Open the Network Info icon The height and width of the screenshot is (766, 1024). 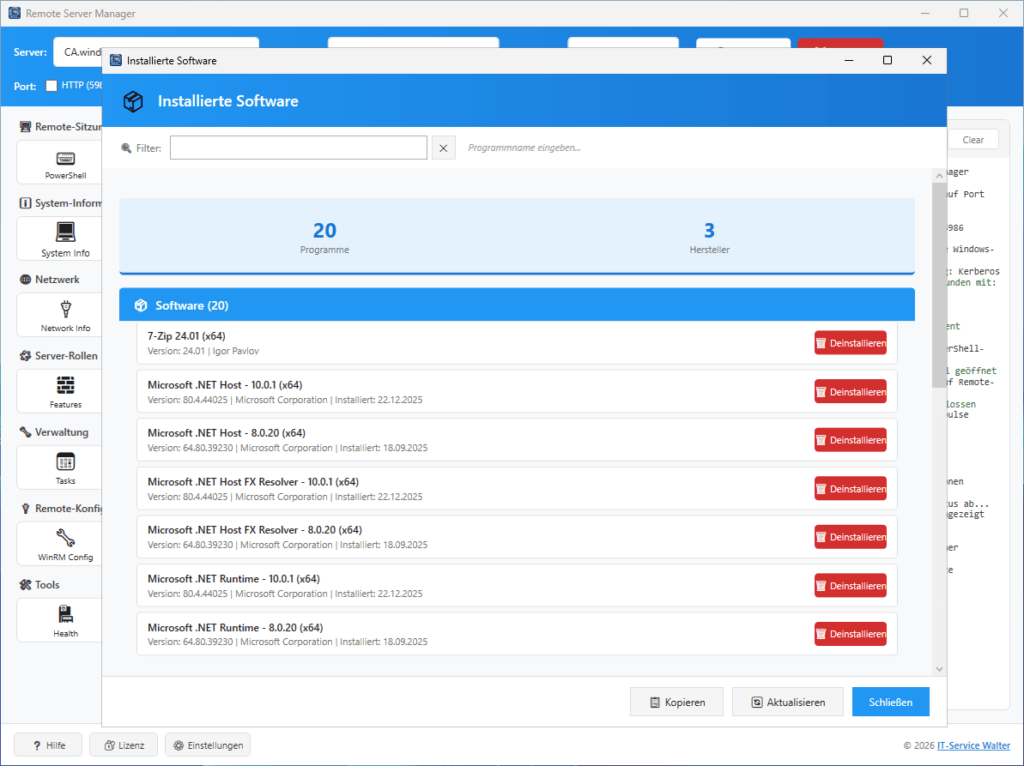point(66,309)
